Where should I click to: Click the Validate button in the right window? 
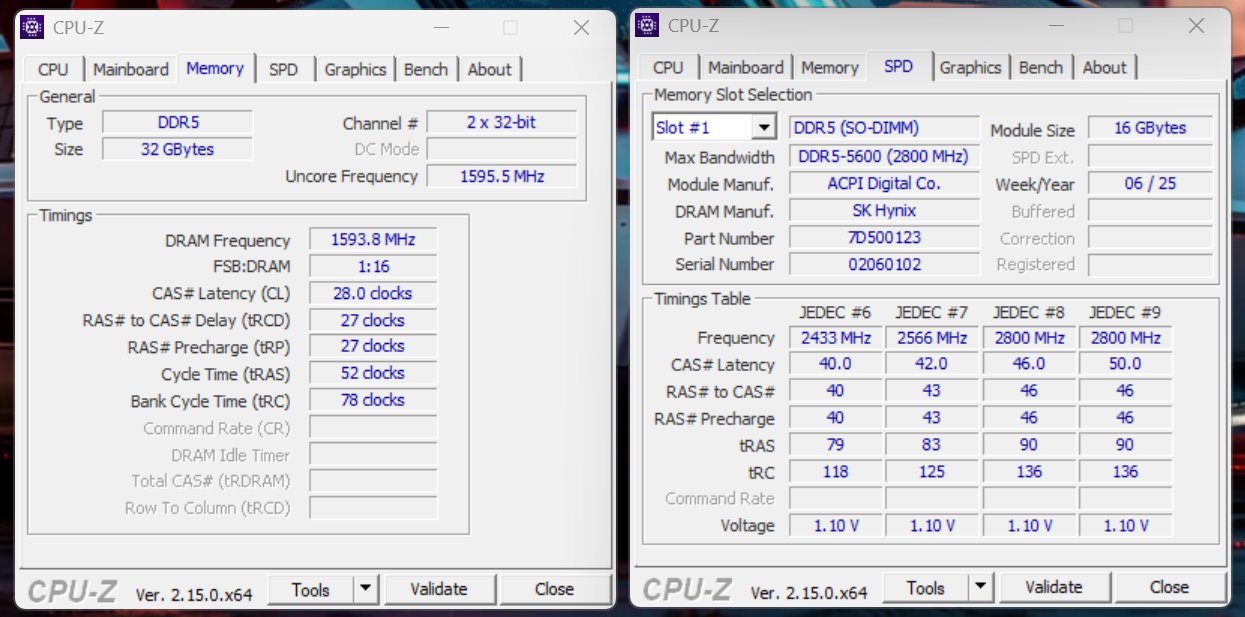tap(1054, 587)
